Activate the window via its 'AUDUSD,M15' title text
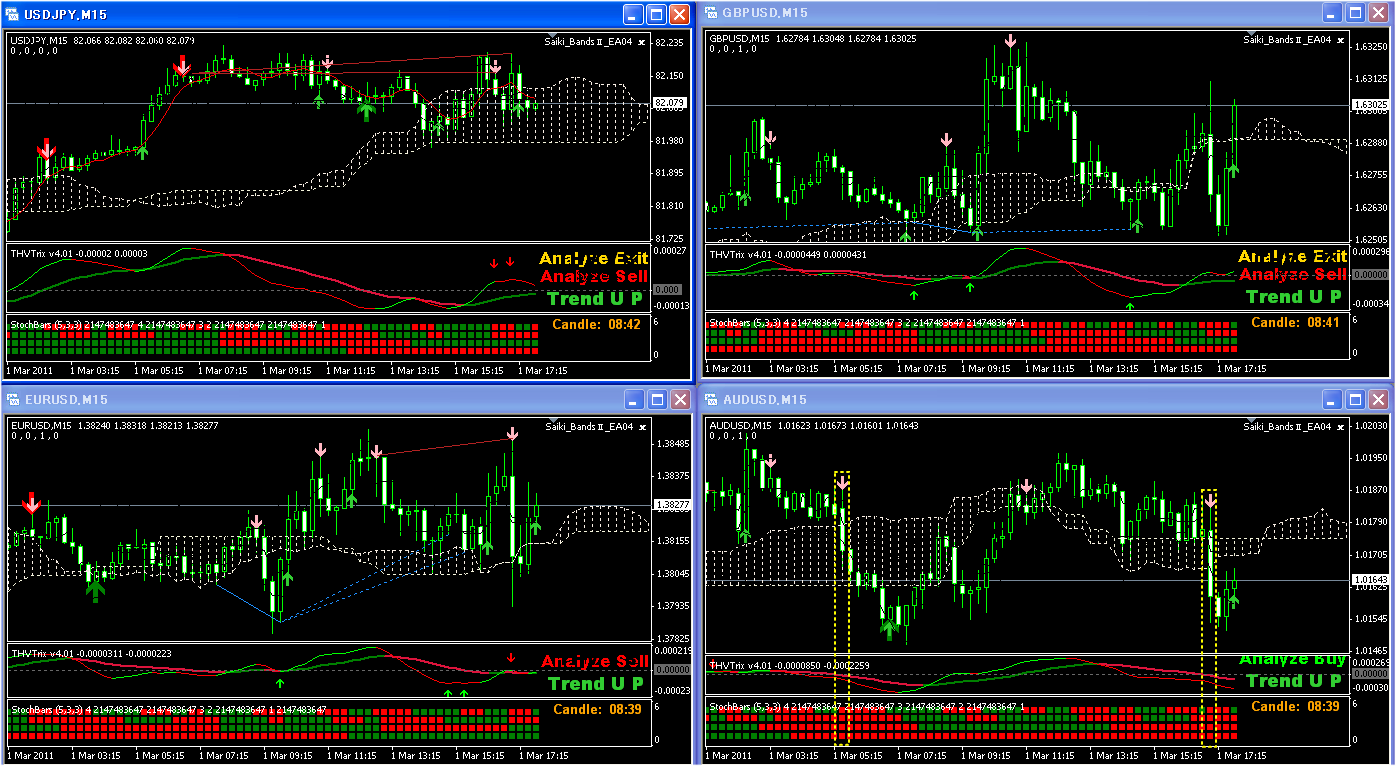Viewport: 1396px width, 766px height. [764, 400]
